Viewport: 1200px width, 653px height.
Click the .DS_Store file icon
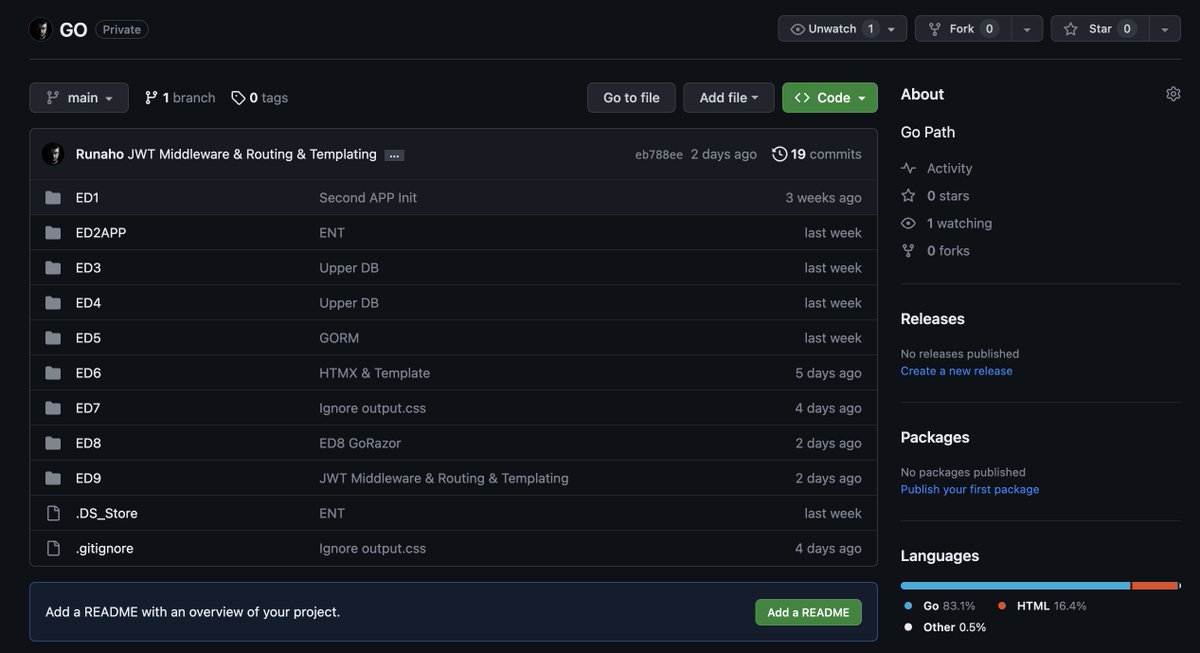pyautogui.click(x=53, y=513)
